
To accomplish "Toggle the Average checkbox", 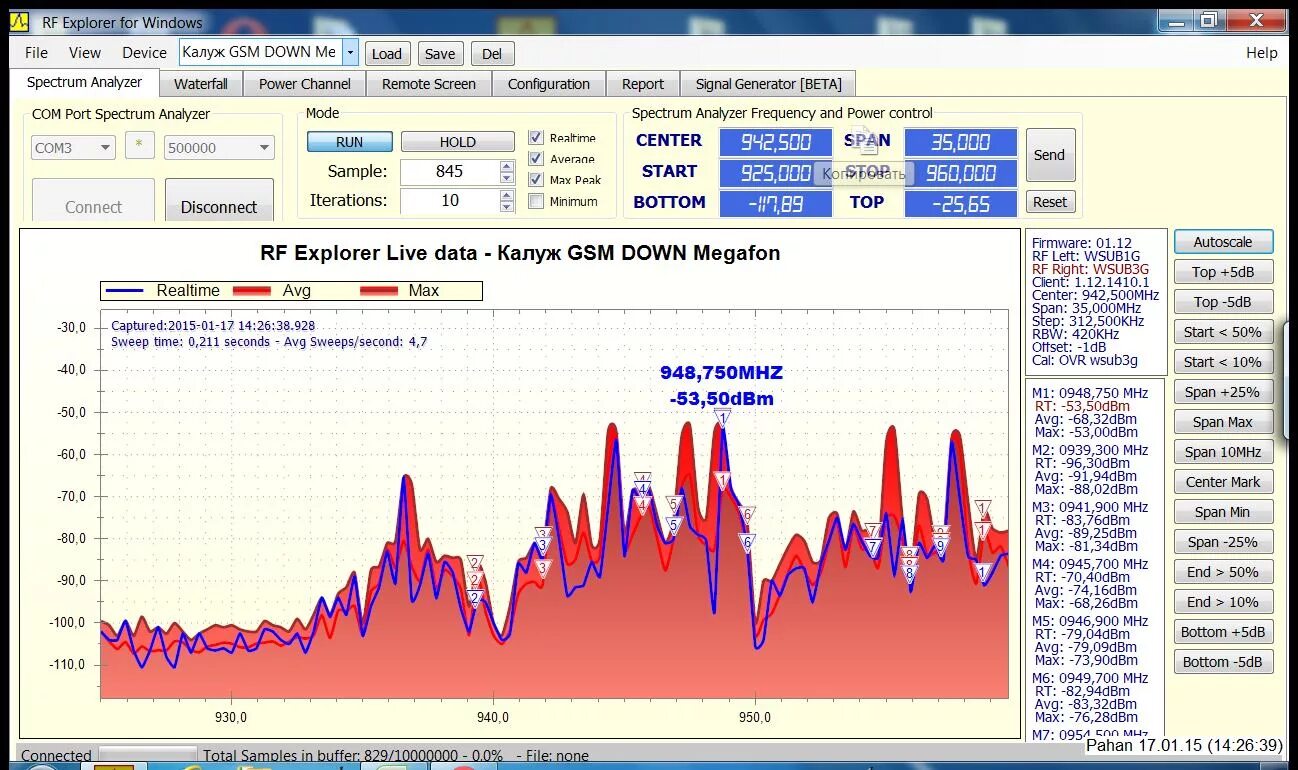I will pos(536,159).
